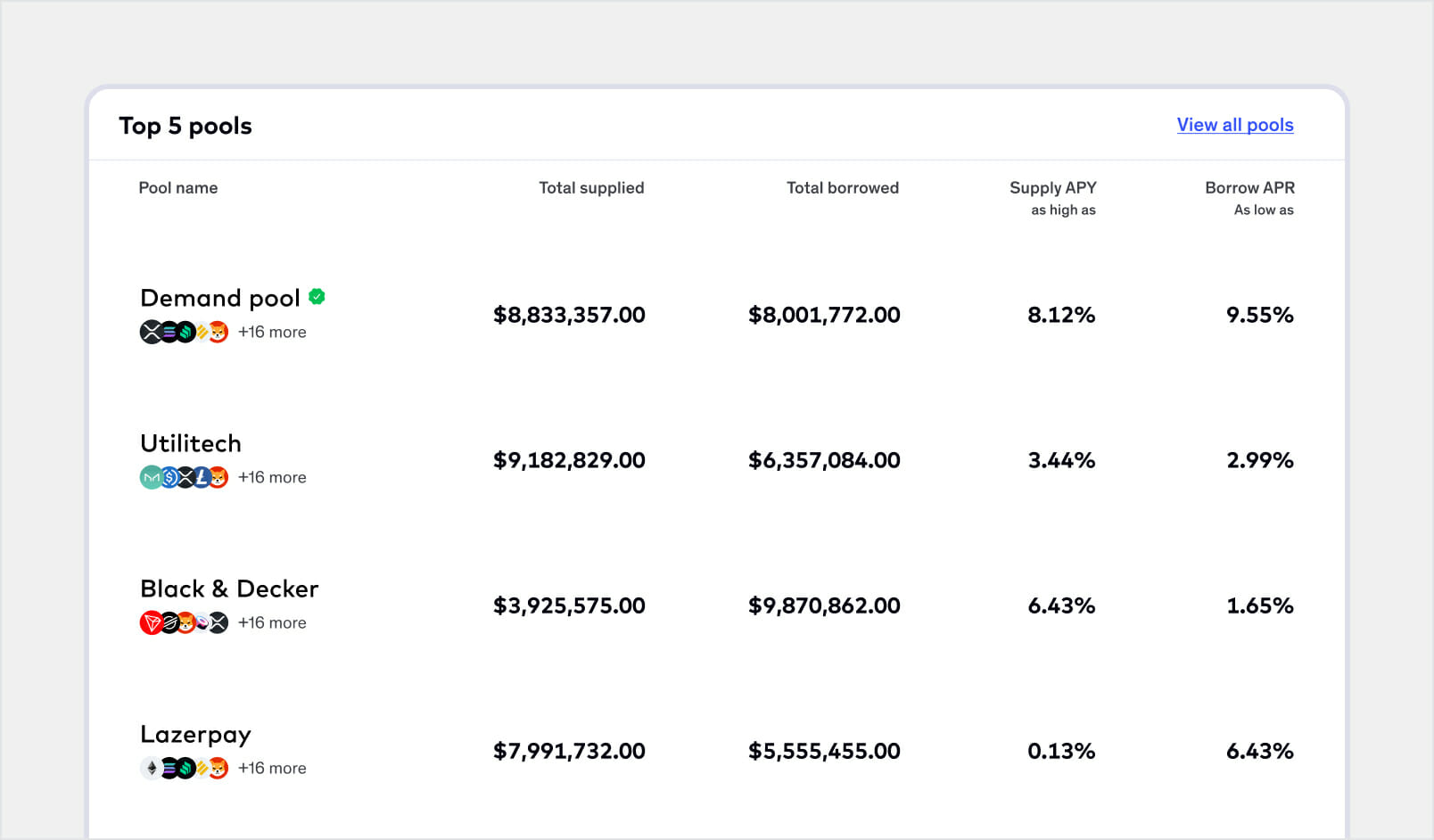Click the Shiba Inu icon in Utilitech row
The image size is (1434, 840).
click(x=218, y=478)
